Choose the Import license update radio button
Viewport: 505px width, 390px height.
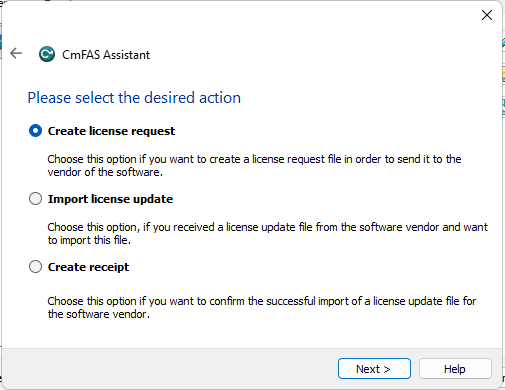pos(35,199)
